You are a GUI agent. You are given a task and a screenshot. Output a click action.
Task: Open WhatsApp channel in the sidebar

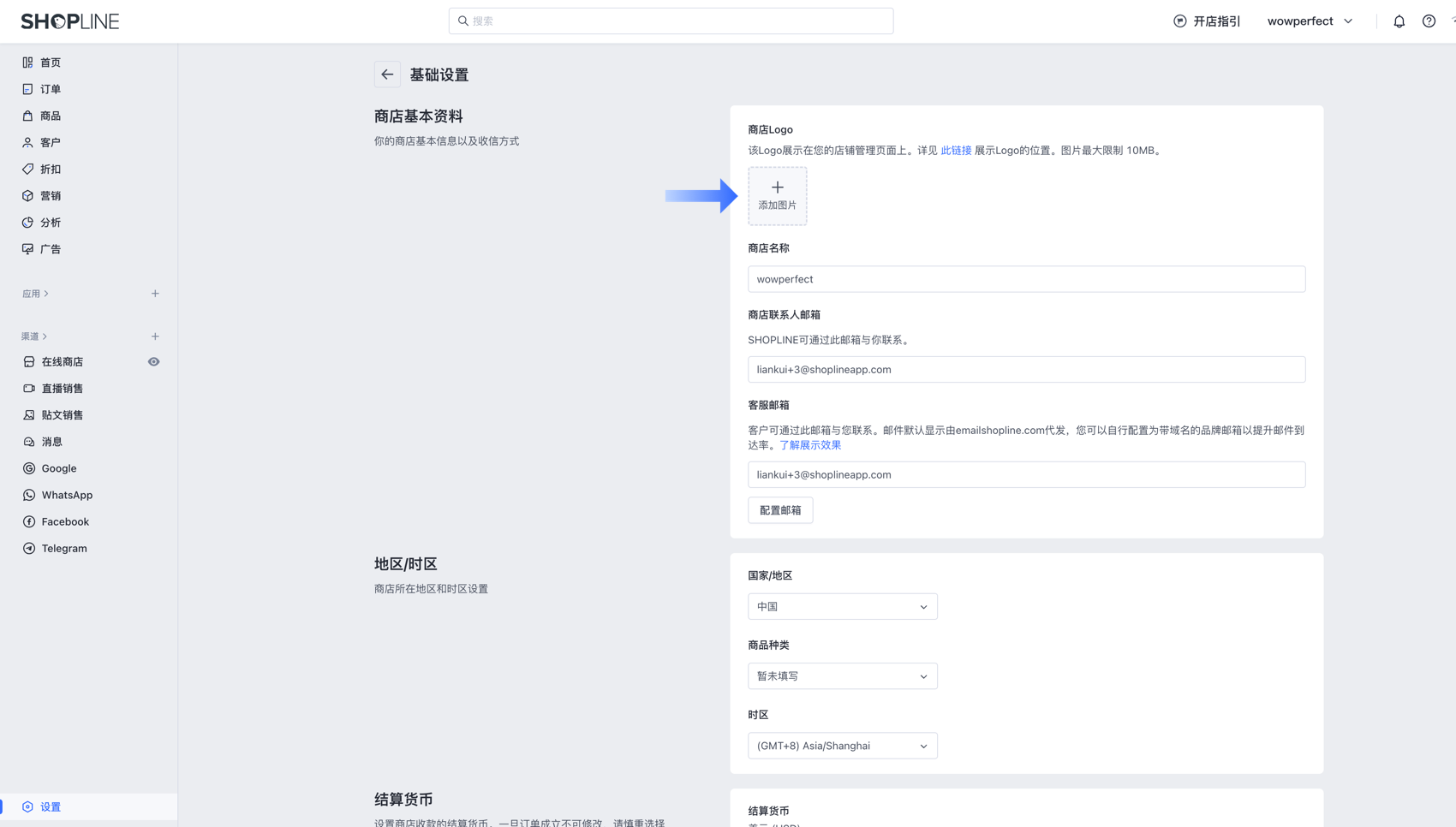pyautogui.click(x=67, y=495)
